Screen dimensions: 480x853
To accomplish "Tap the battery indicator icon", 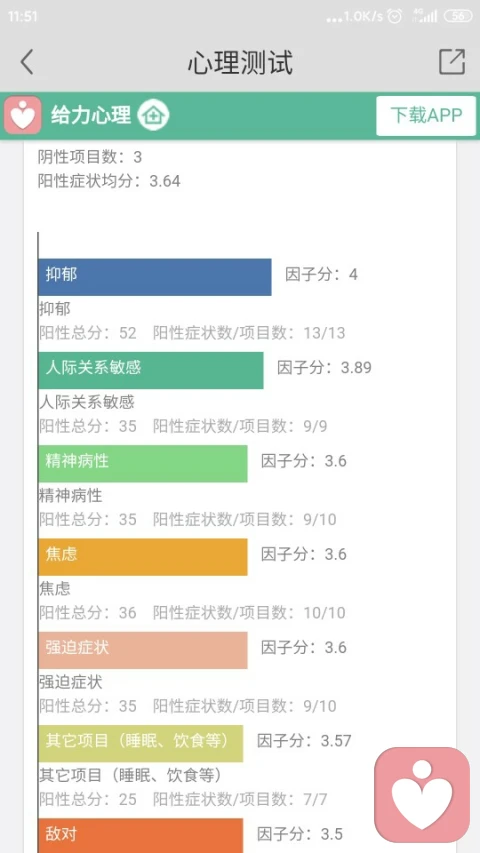I will click(458, 16).
